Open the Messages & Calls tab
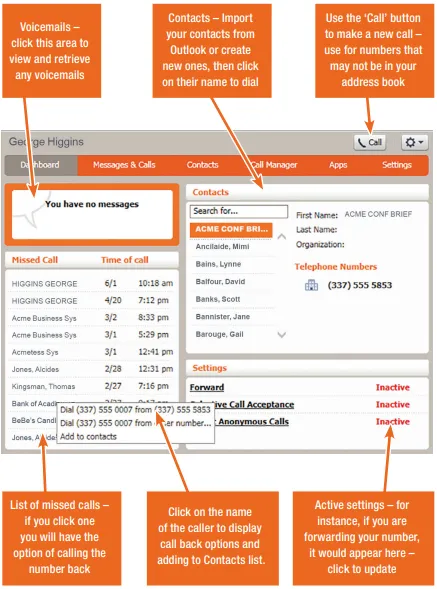This screenshot has width=437, height=589. point(124,165)
